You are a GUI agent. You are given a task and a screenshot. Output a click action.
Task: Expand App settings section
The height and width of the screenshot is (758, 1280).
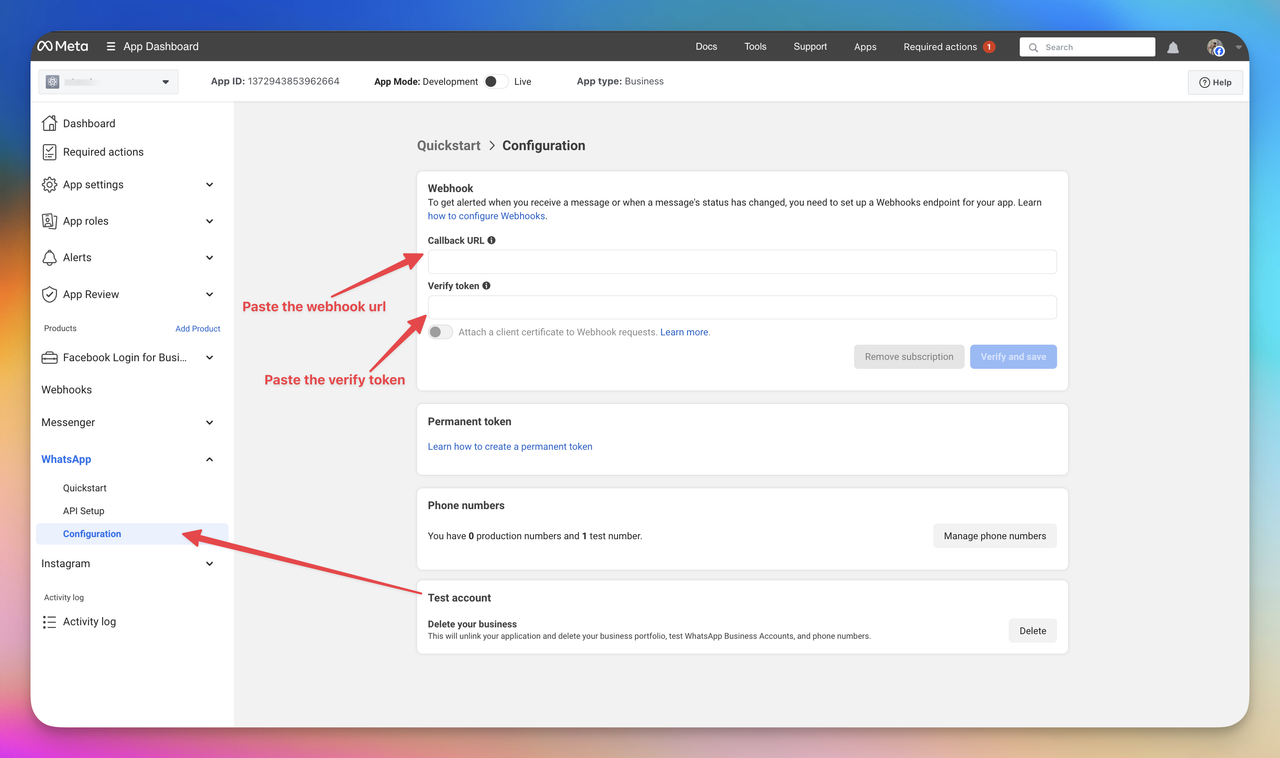[x=209, y=185]
